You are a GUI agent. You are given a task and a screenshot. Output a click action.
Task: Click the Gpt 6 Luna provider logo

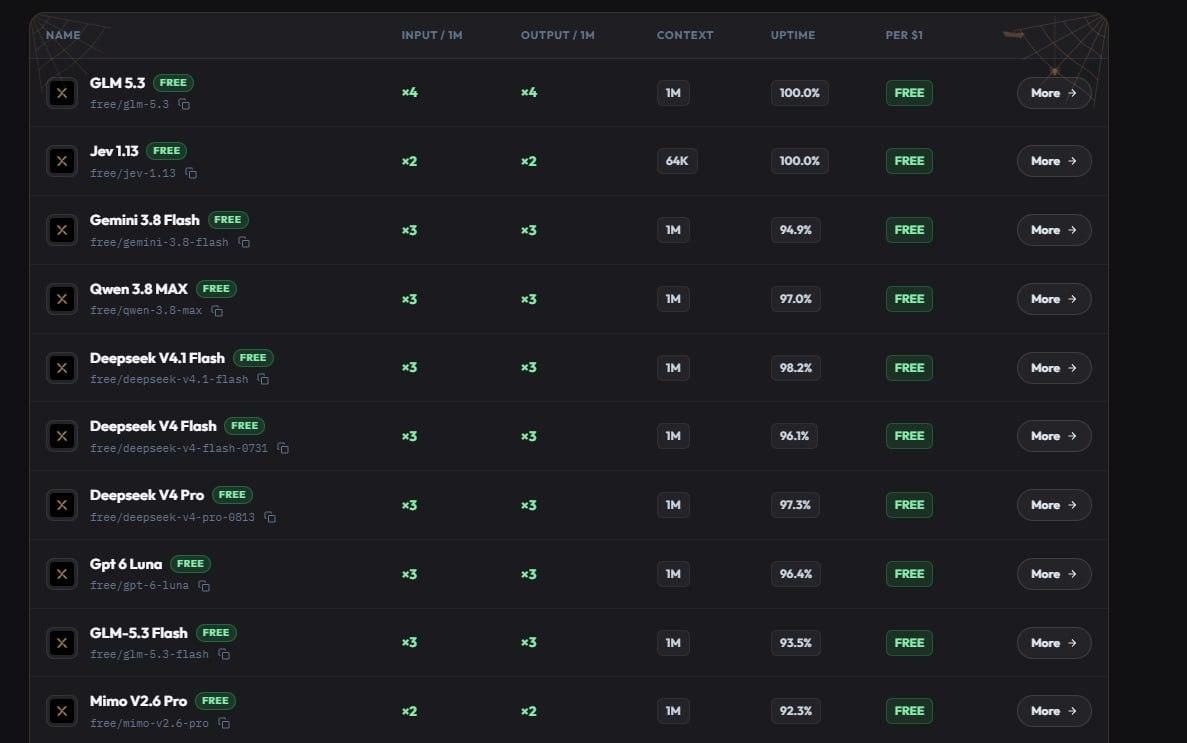pyautogui.click(x=62, y=574)
